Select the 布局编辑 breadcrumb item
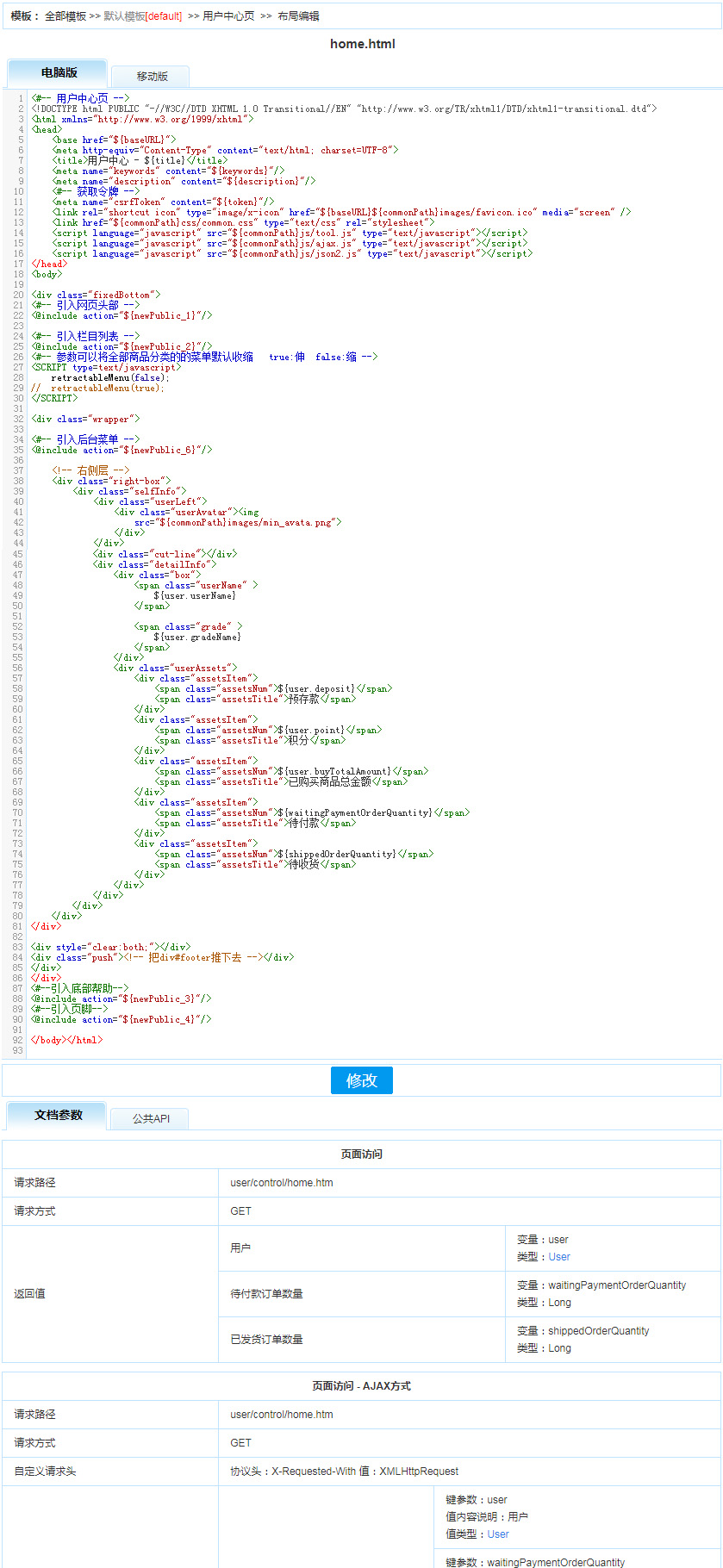 [298, 16]
